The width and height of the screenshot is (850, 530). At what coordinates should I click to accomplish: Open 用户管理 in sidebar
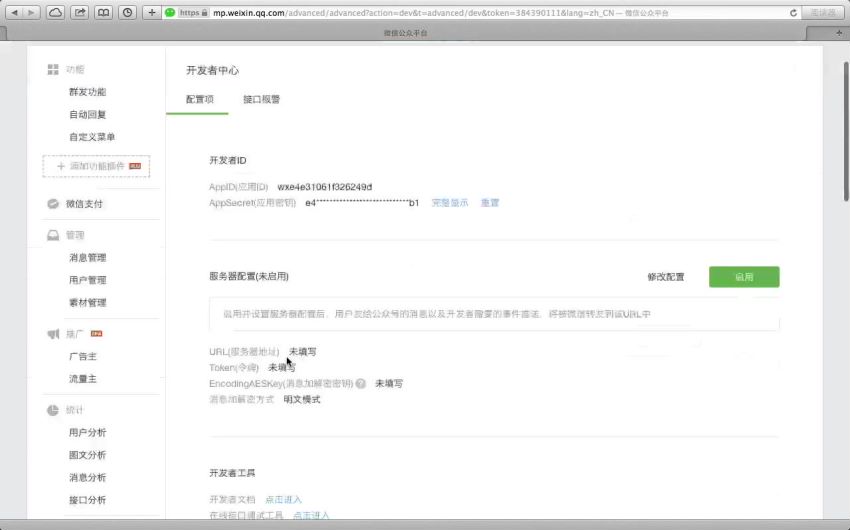coord(87,280)
